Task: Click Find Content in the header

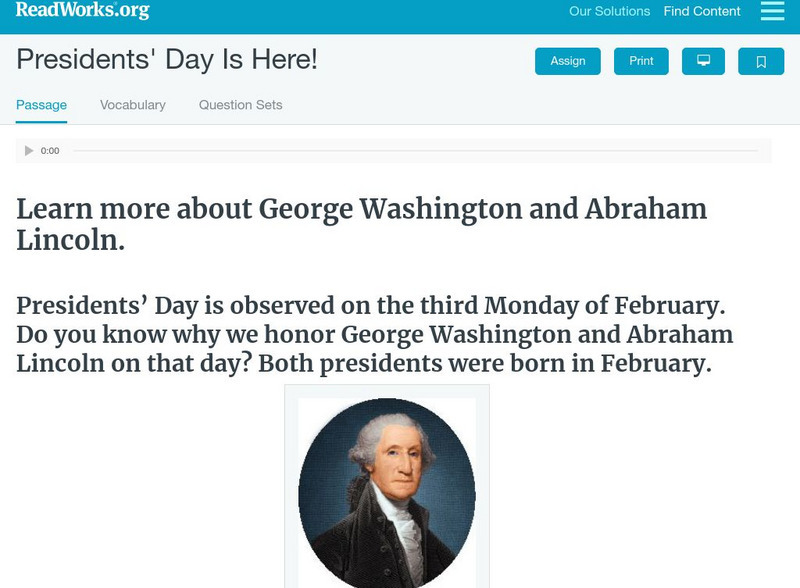Action: point(701,12)
